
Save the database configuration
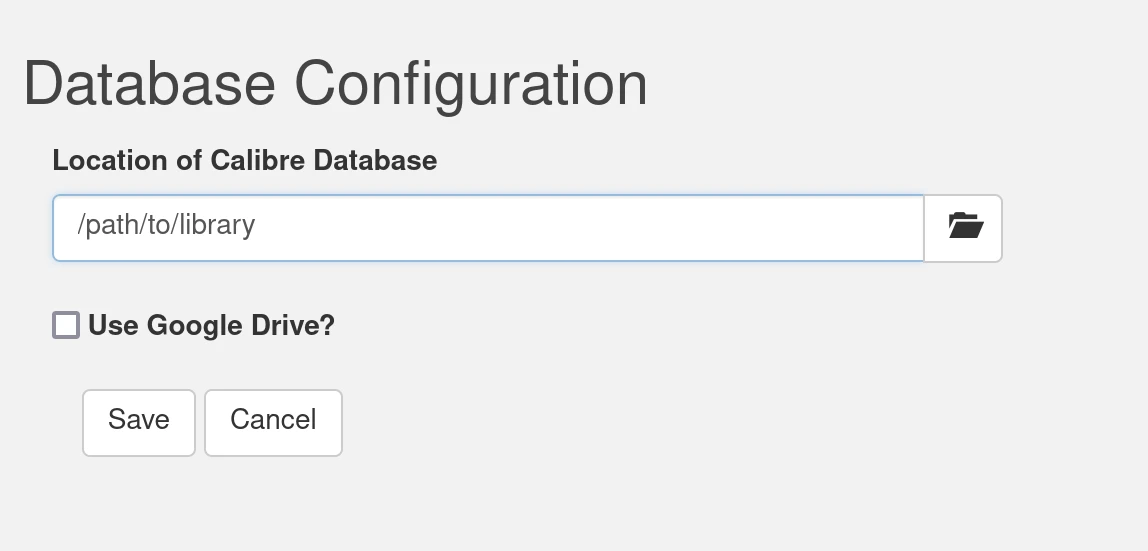point(138,422)
